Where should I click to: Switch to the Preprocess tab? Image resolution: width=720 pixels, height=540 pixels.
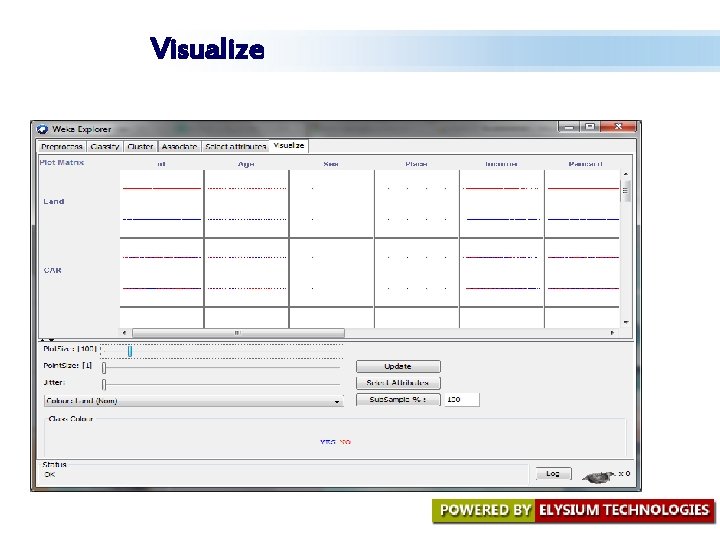[x=62, y=146]
